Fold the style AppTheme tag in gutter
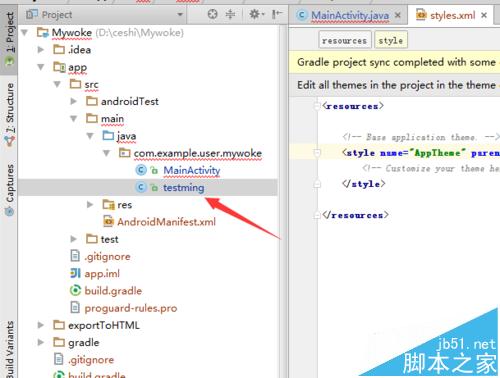Image resolution: width=500 pixels, height=378 pixels. coord(317,153)
